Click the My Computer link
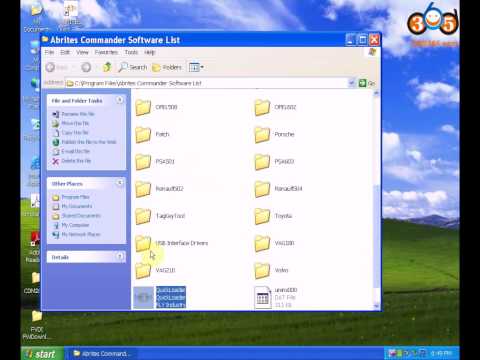 pos(75,225)
